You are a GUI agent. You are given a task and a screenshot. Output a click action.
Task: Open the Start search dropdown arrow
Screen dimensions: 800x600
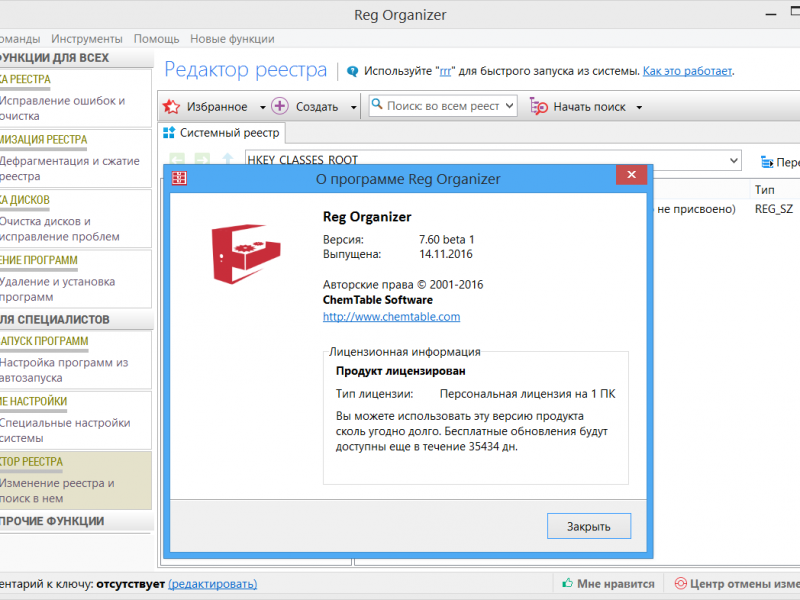point(639,107)
